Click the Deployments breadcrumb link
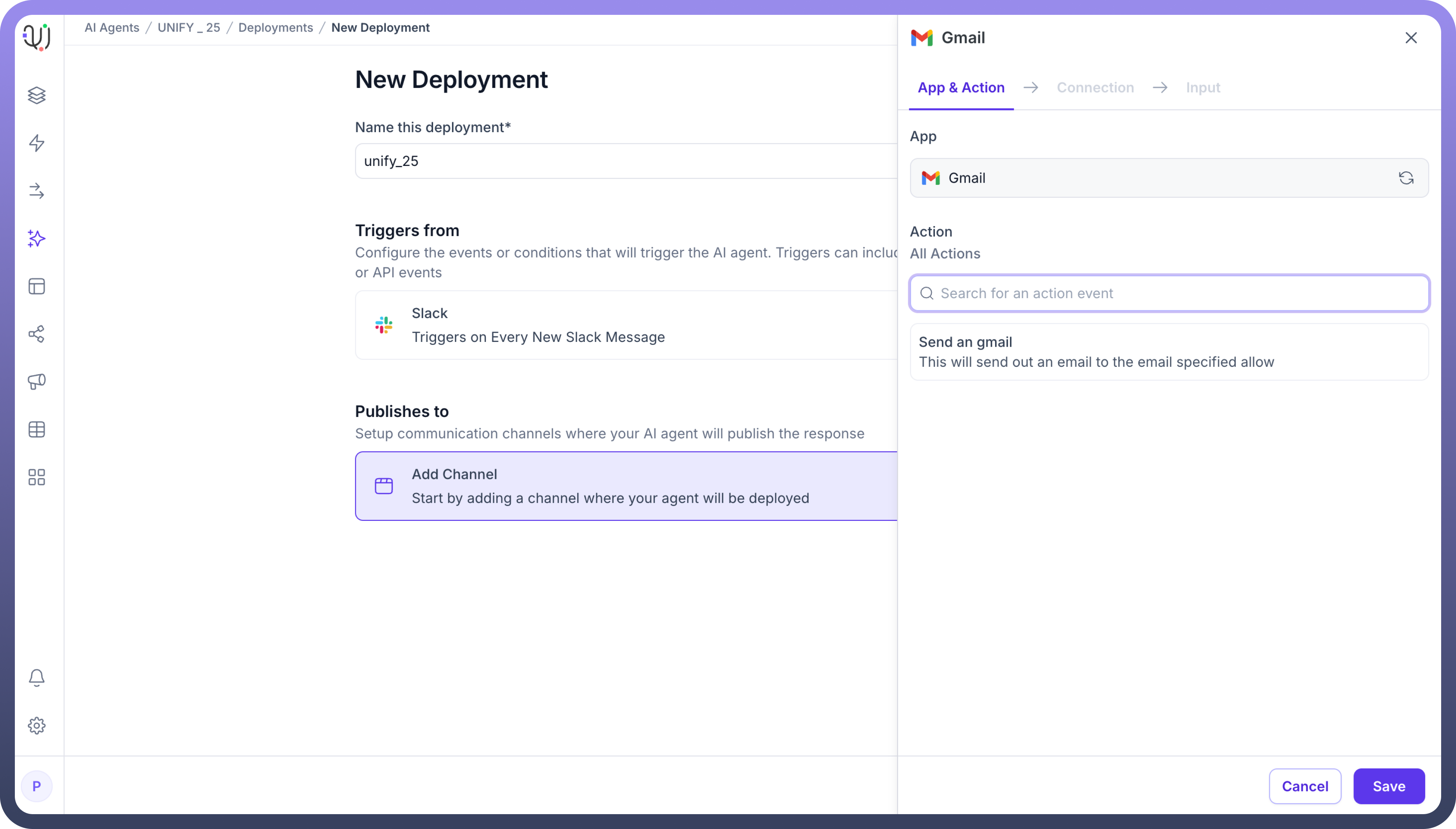1456x829 pixels. coord(275,28)
